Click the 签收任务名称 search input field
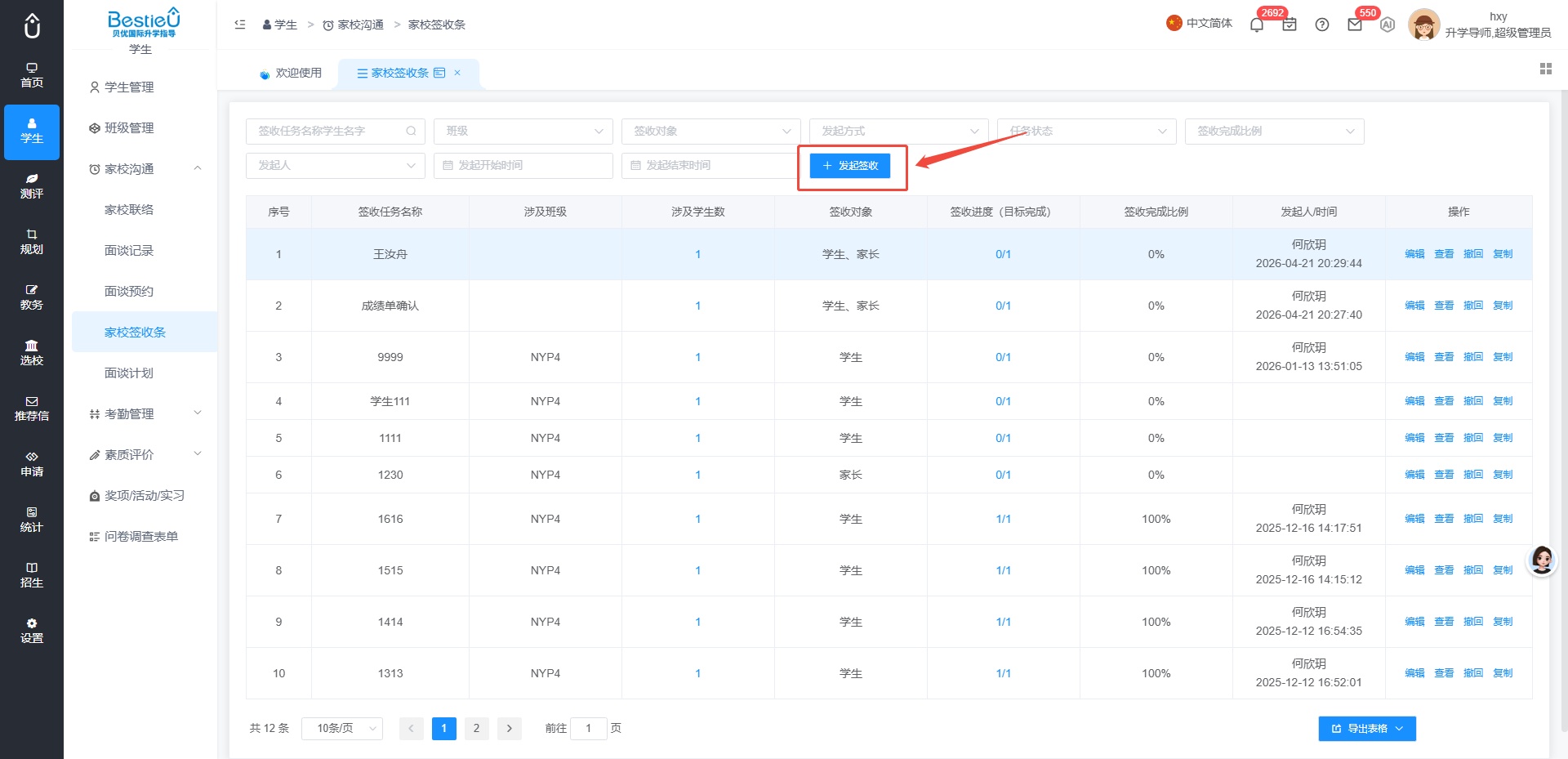1568x759 pixels. pyautogui.click(x=336, y=131)
